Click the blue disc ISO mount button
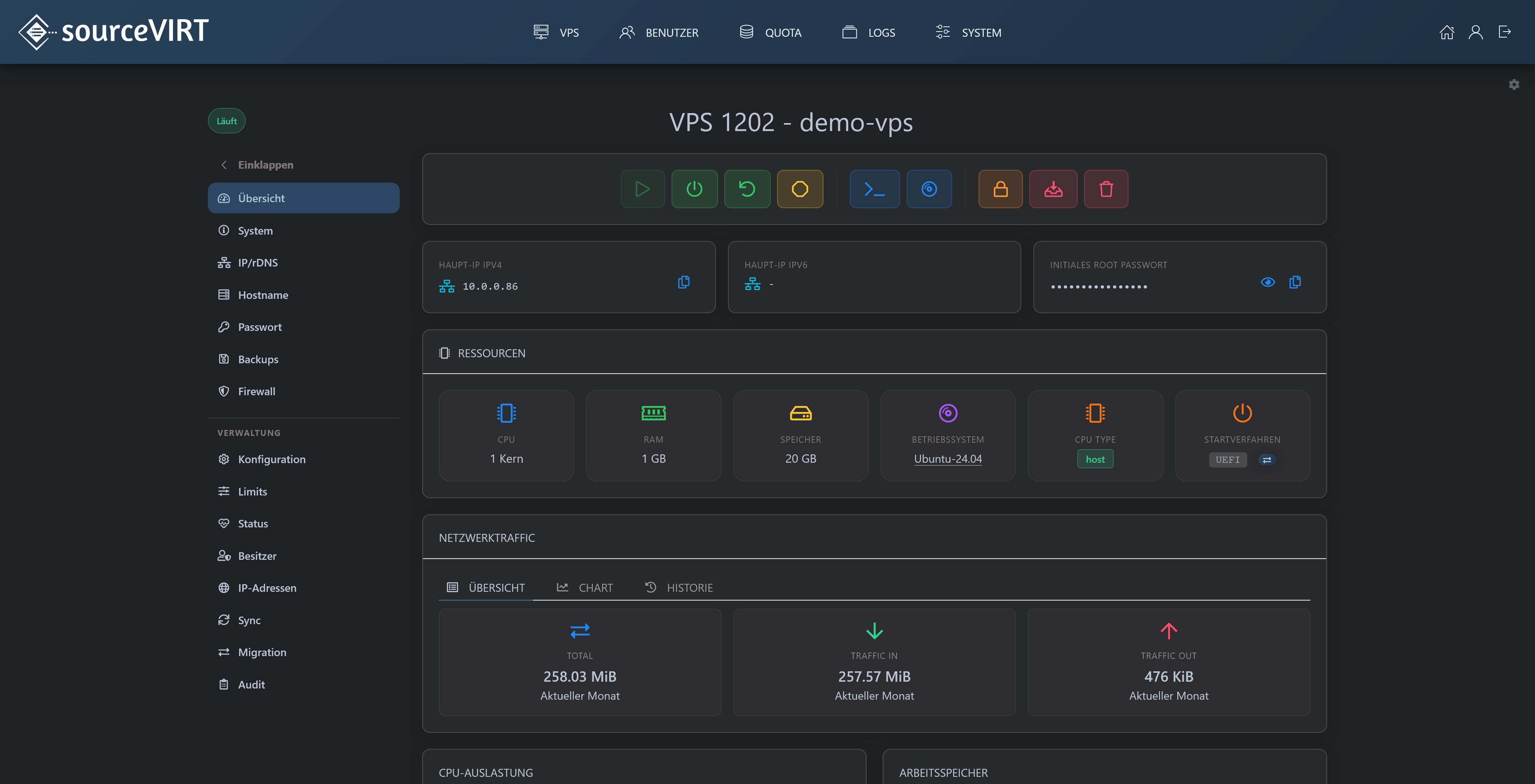 pos(929,189)
